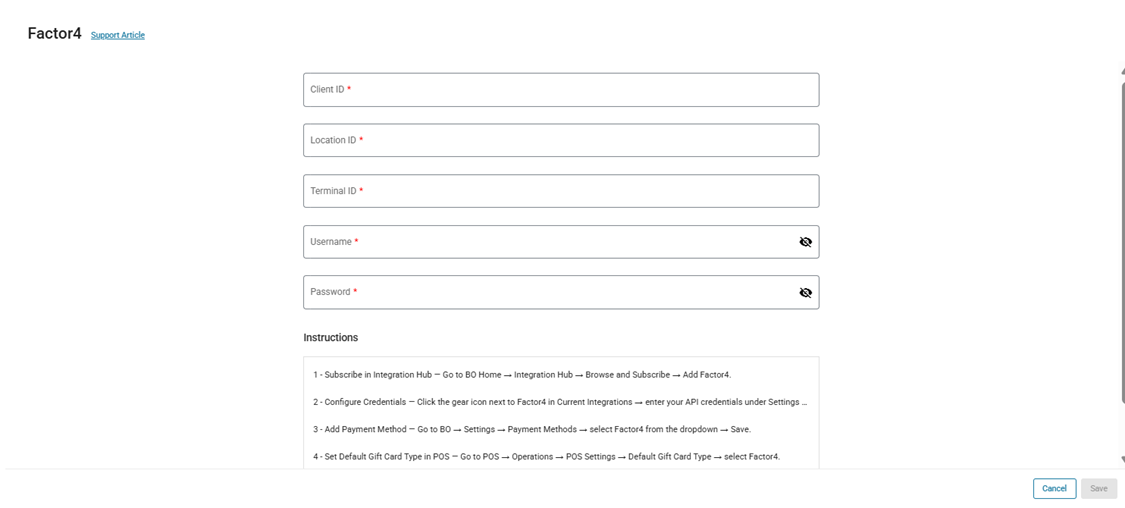Click into the Terminal ID field

pos(561,191)
